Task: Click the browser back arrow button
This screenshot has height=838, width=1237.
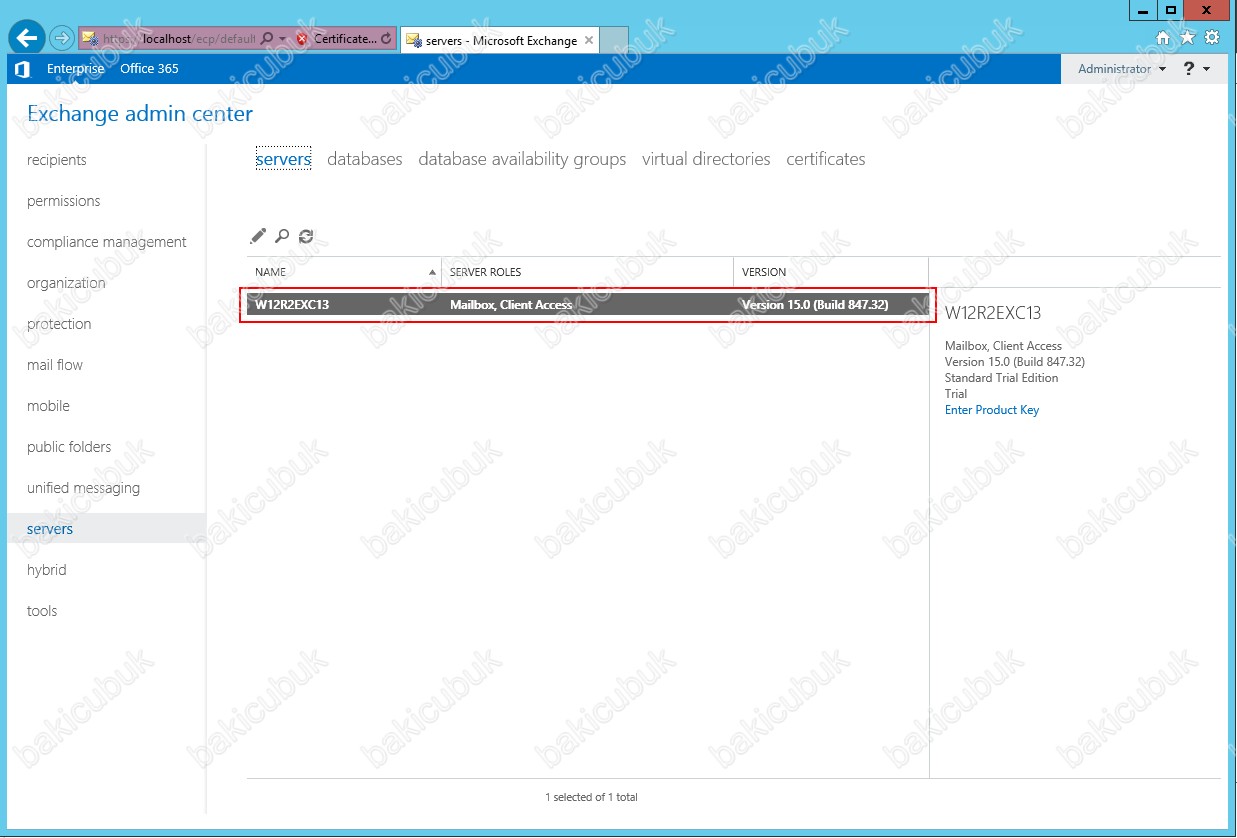Action: [27, 38]
